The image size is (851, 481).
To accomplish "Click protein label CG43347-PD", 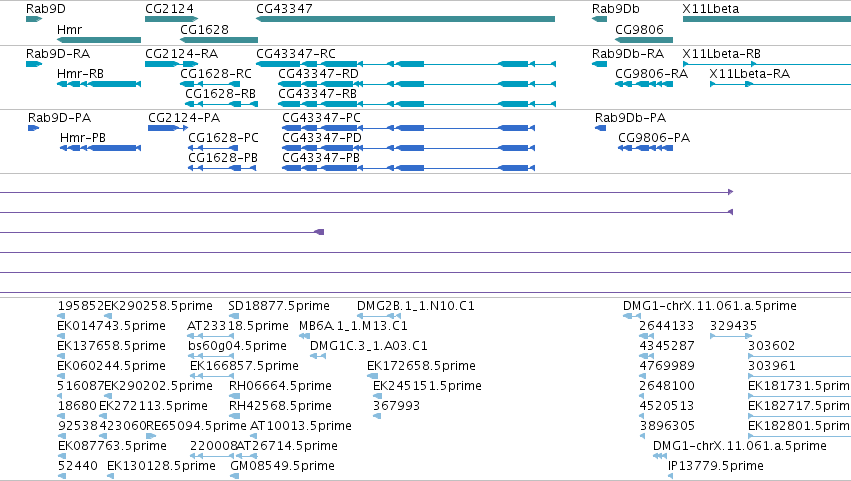I will pos(322,138).
